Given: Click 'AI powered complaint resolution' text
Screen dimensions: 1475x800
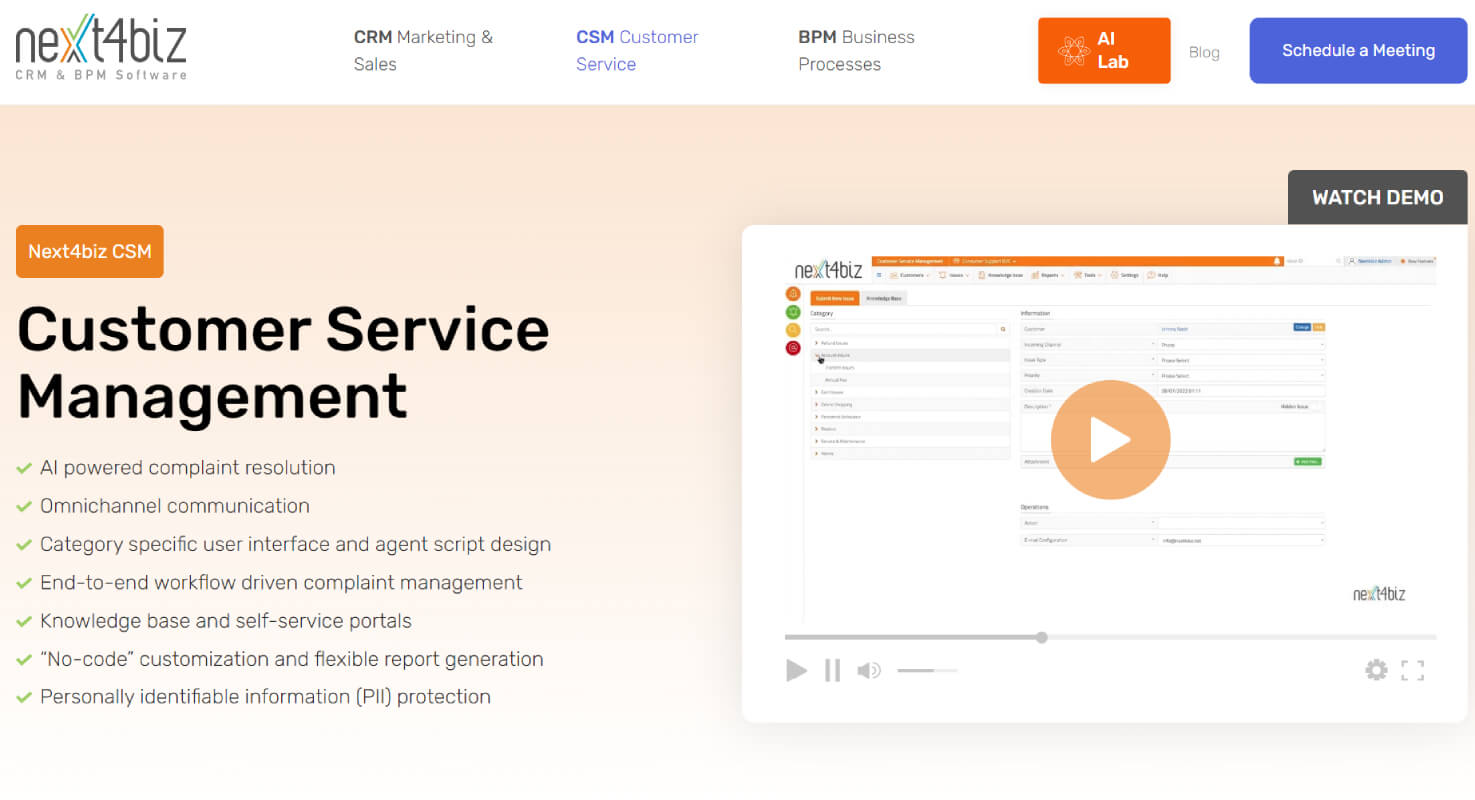Looking at the screenshot, I should [188, 467].
